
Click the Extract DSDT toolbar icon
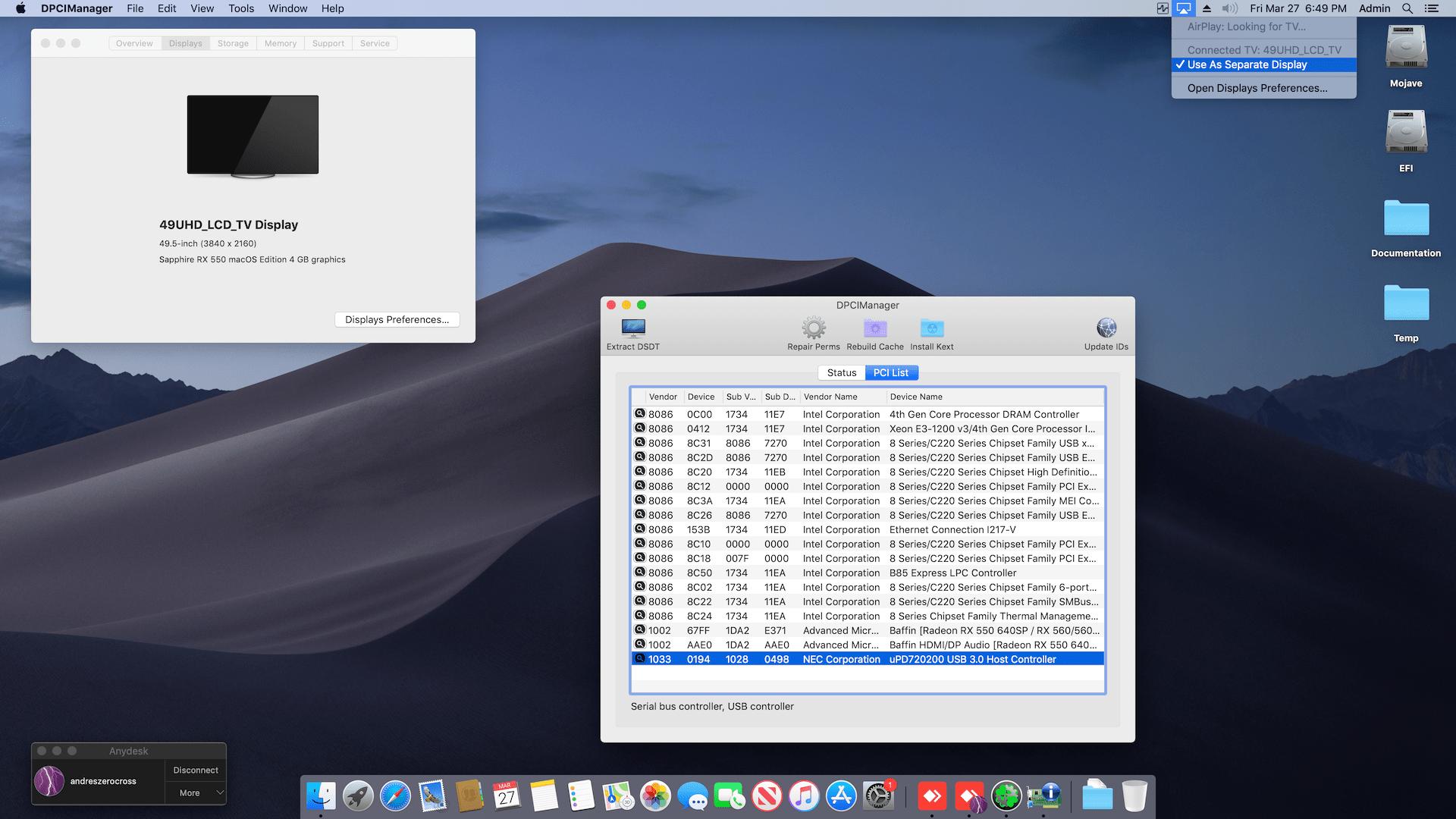click(x=632, y=328)
